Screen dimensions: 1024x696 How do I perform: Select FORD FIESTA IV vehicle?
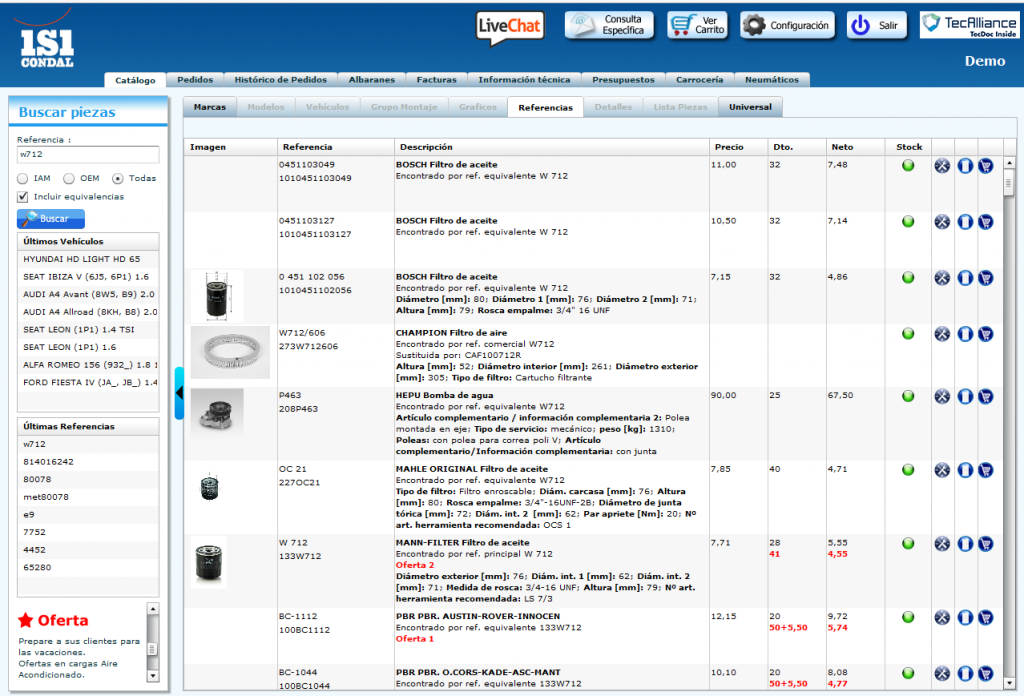pyautogui.click(x=88, y=383)
